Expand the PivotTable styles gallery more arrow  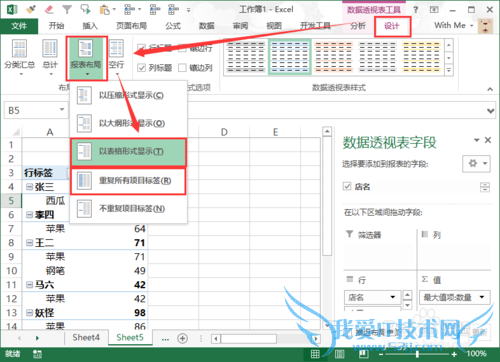pyautogui.click(x=449, y=70)
